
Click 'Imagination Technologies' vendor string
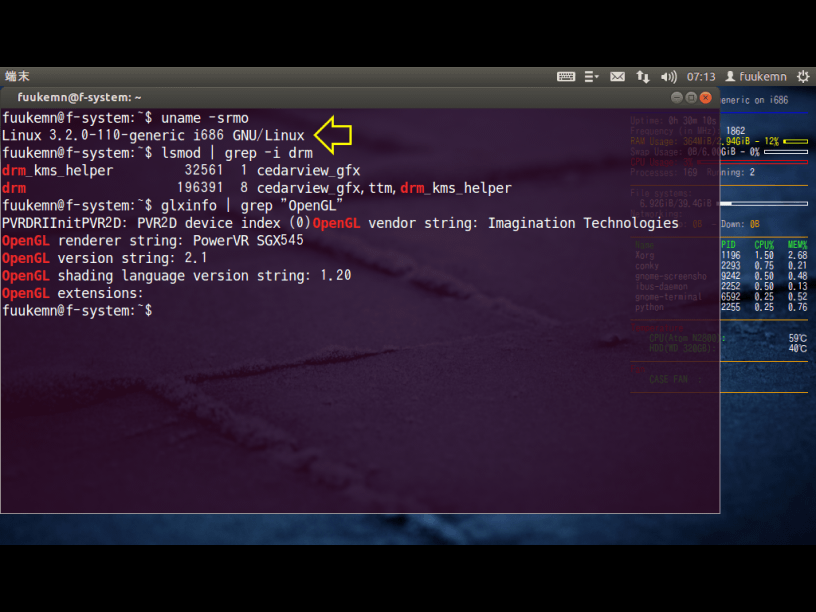(x=583, y=223)
